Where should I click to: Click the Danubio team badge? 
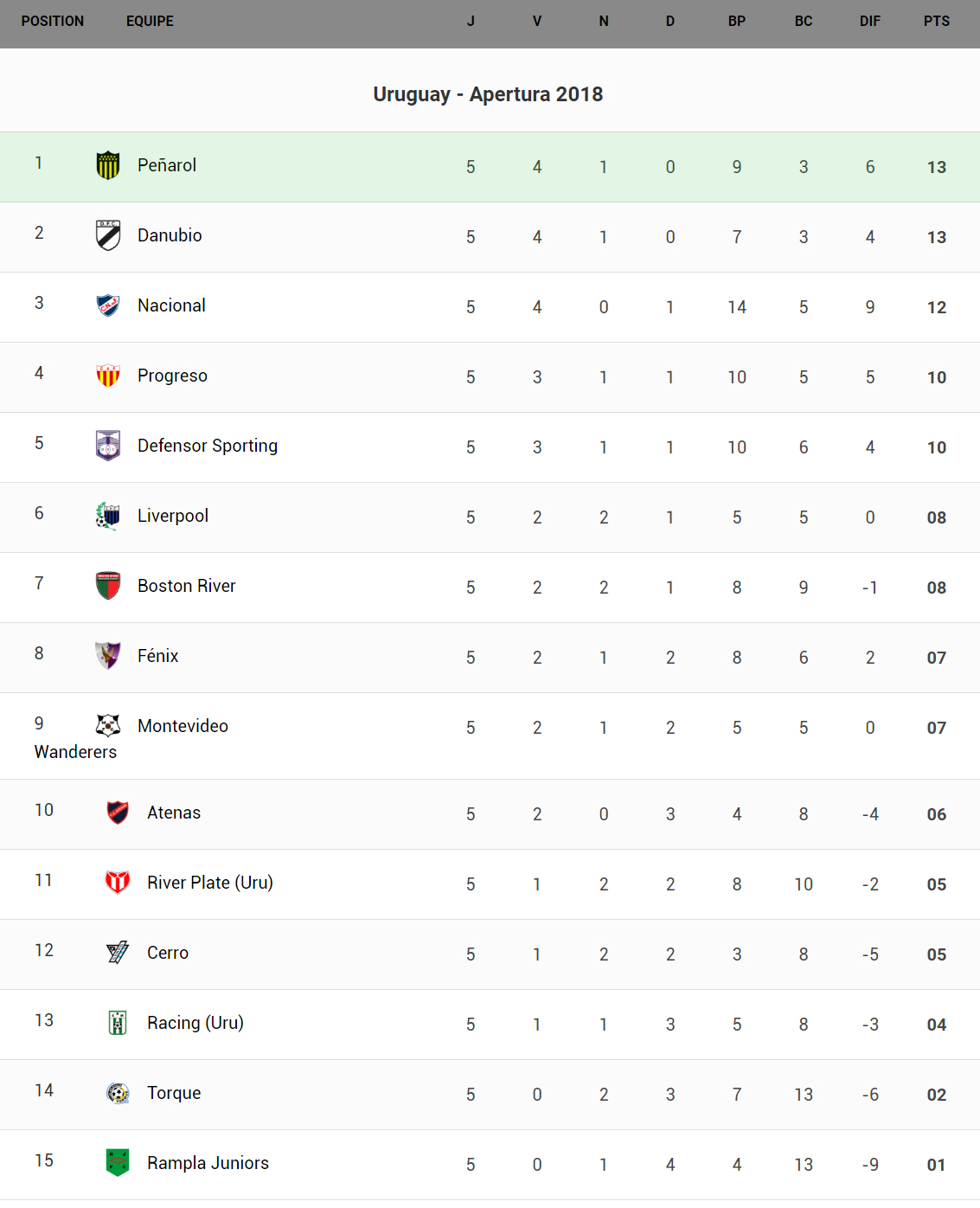click(x=108, y=235)
